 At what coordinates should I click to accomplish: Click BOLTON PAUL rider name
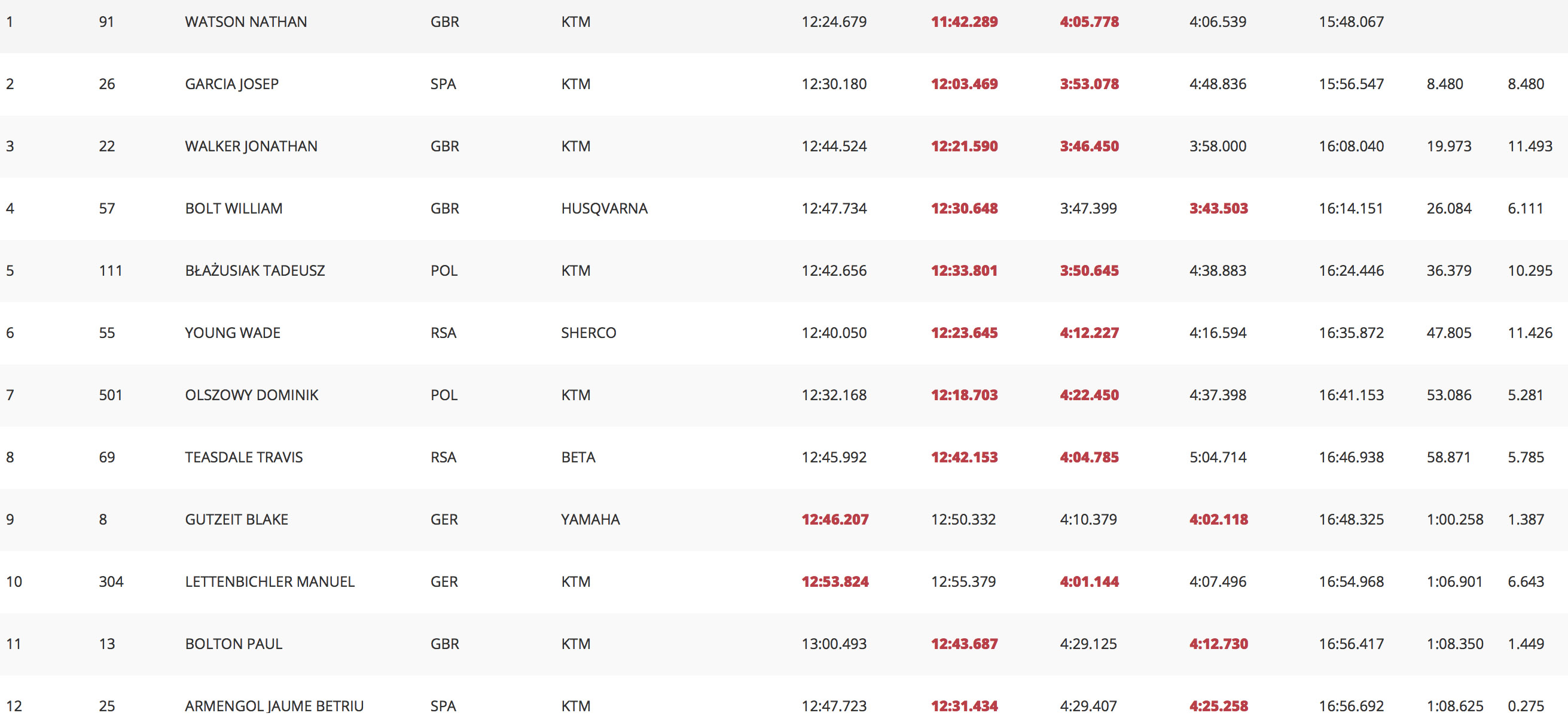234,644
